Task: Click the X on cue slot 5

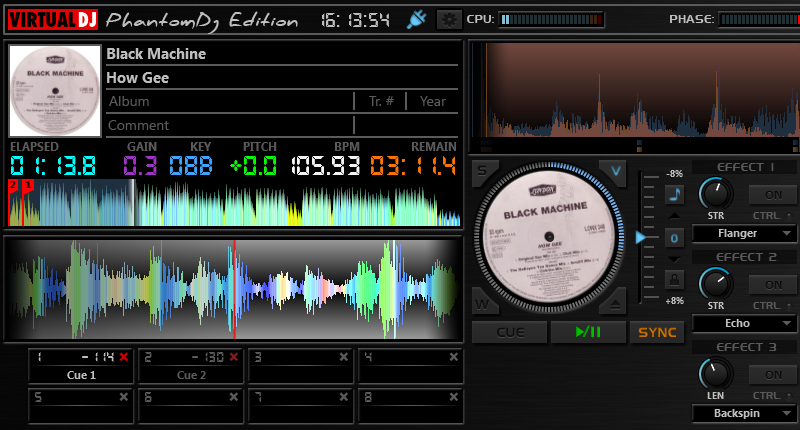Action: [123, 397]
